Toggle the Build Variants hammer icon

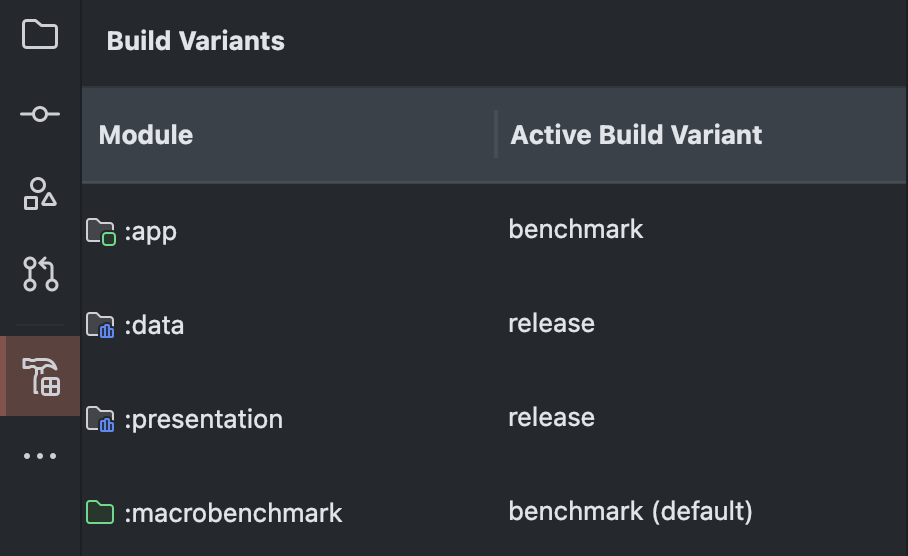(x=41, y=376)
